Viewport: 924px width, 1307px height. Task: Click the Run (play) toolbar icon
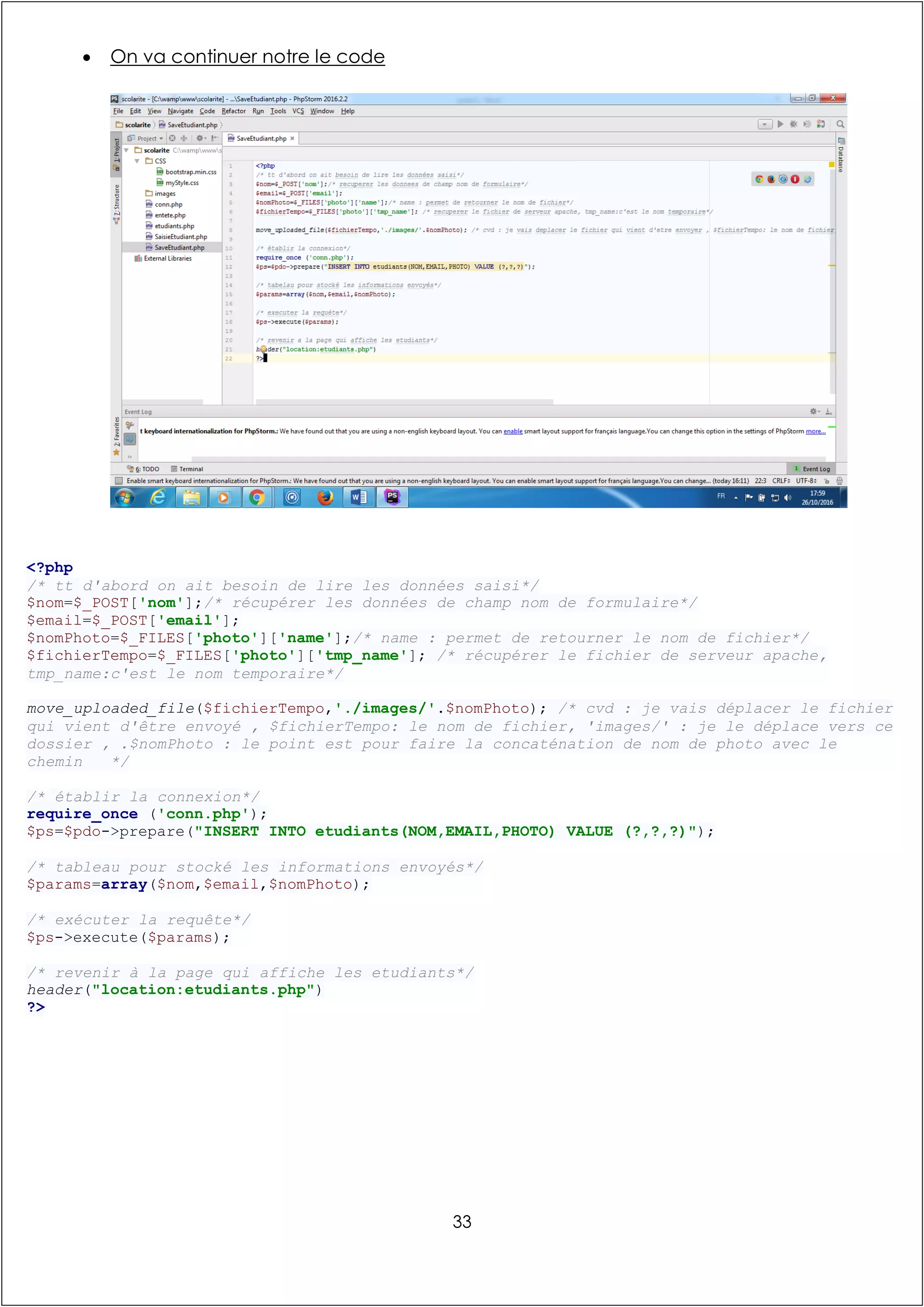tap(781, 124)
